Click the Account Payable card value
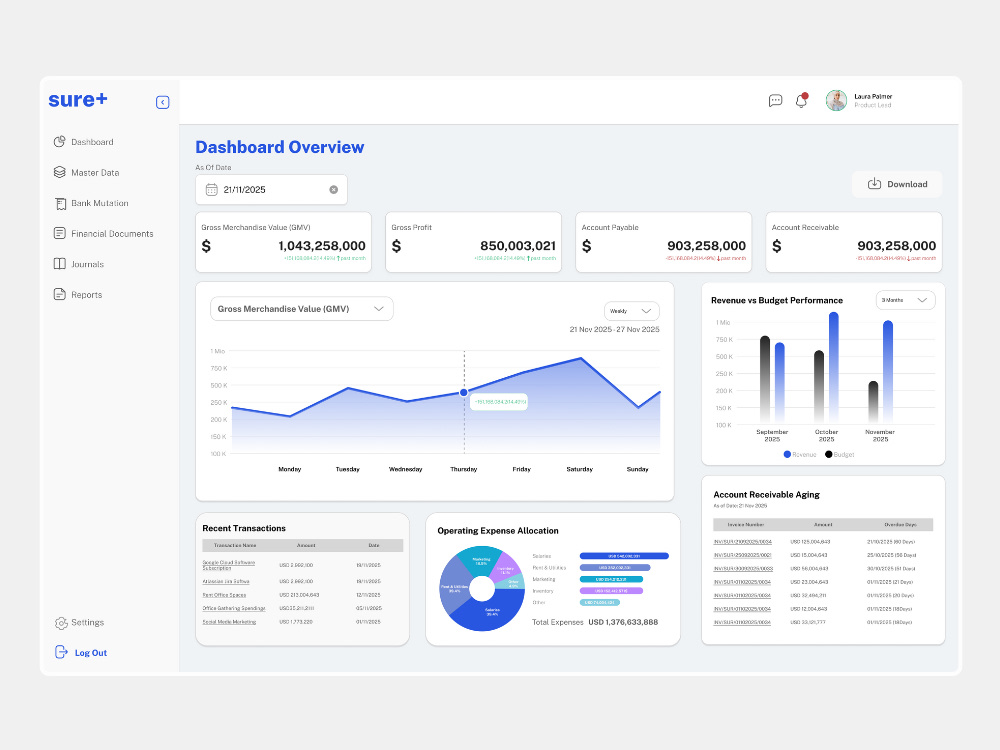 coord(707,246)
